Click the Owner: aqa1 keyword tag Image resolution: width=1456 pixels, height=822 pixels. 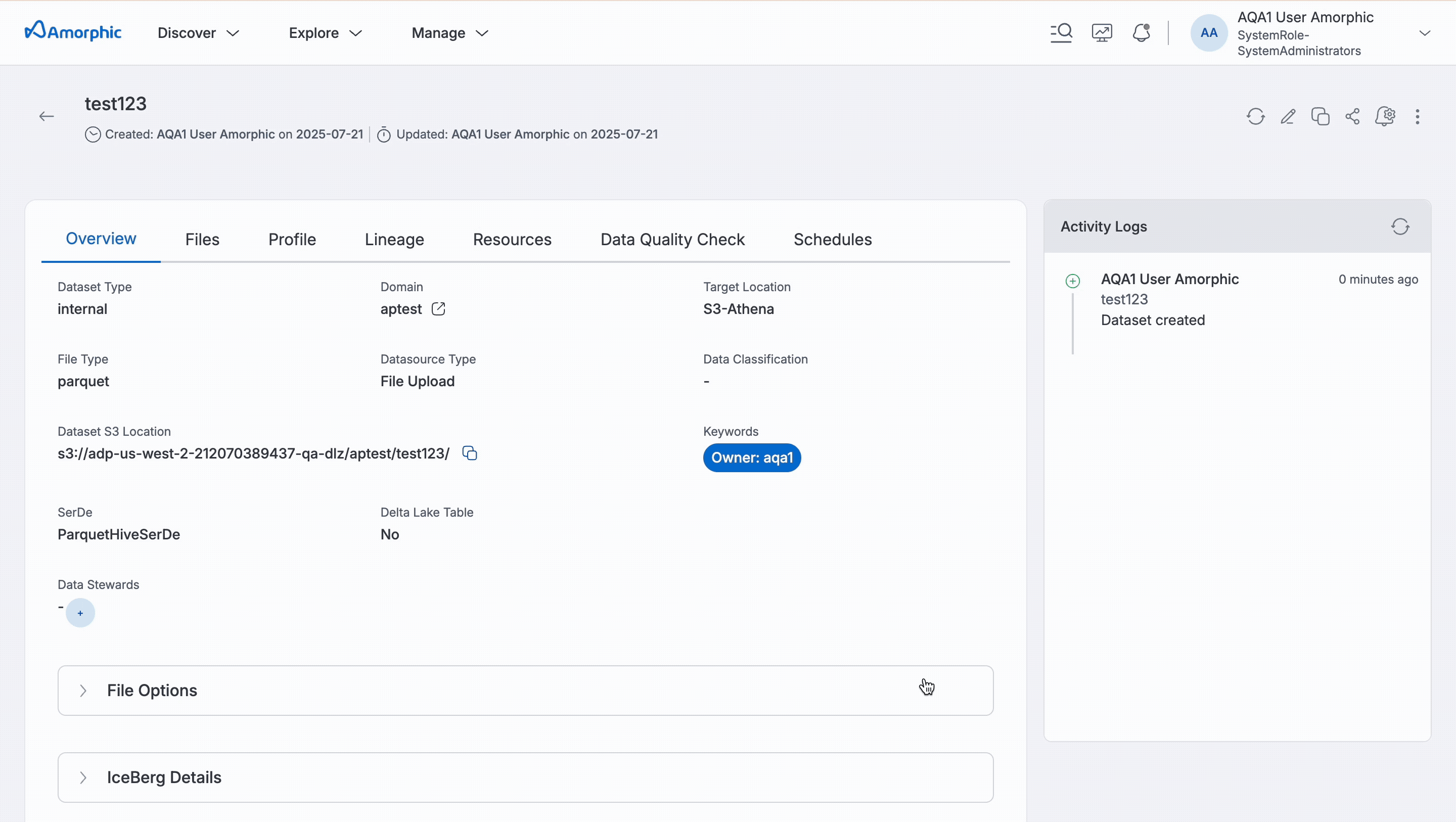(751, 458)
